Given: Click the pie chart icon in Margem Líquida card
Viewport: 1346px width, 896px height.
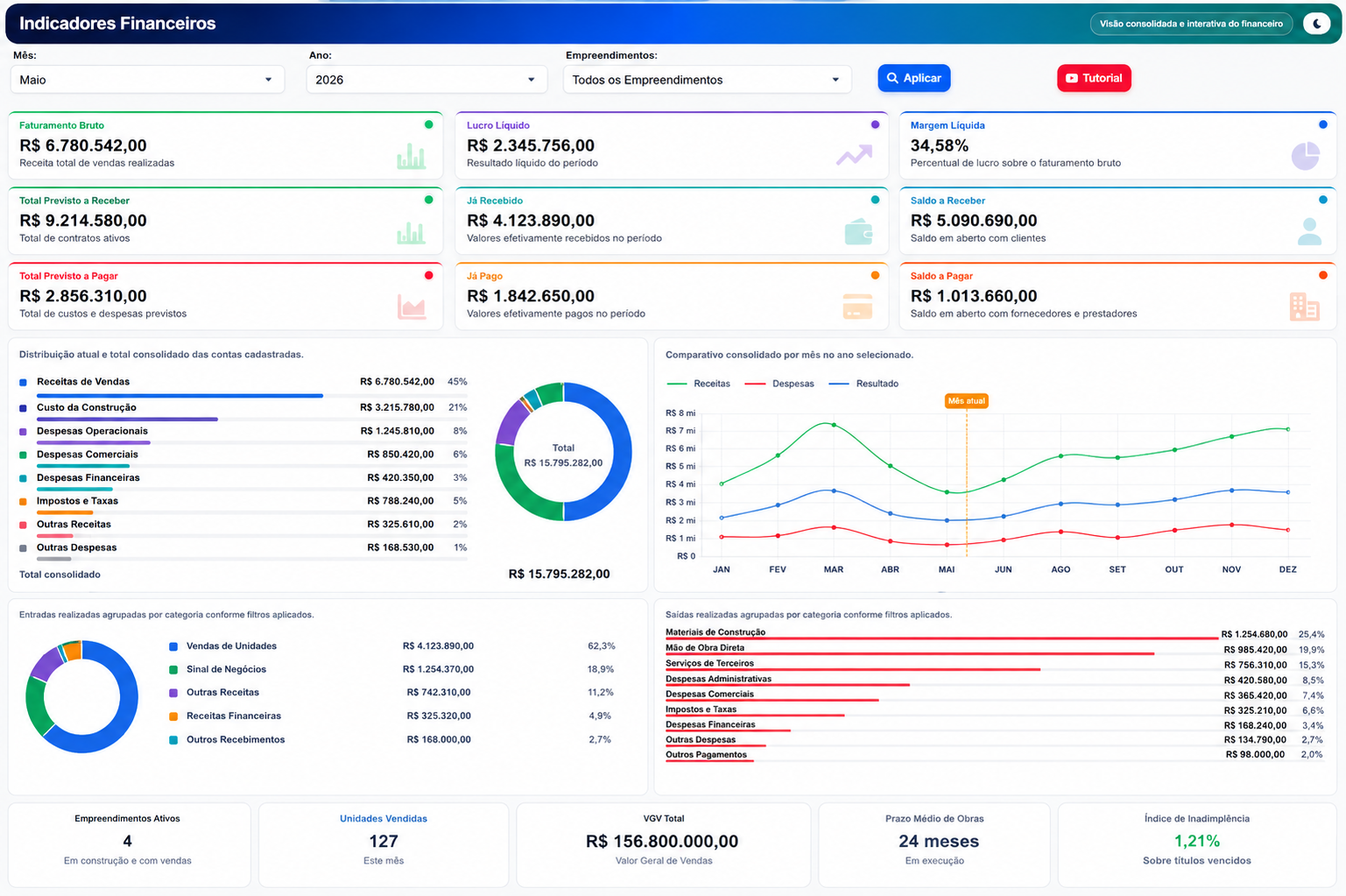Looking at the screenshot, I should click(x=1306, y=156).
